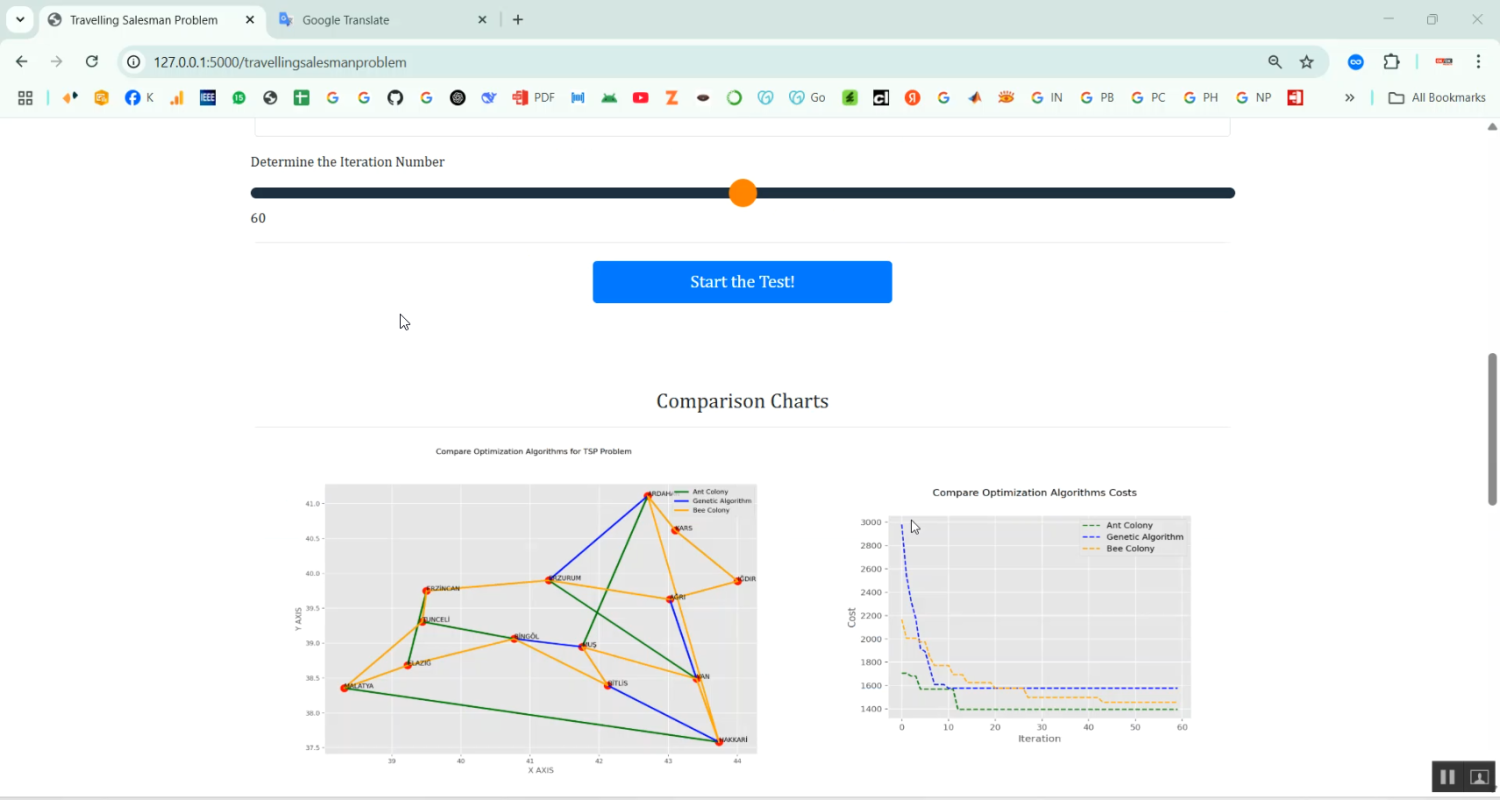Click the Start the Test! button
This screenshot has width=1500, height=800.
[x=742, y=282]
